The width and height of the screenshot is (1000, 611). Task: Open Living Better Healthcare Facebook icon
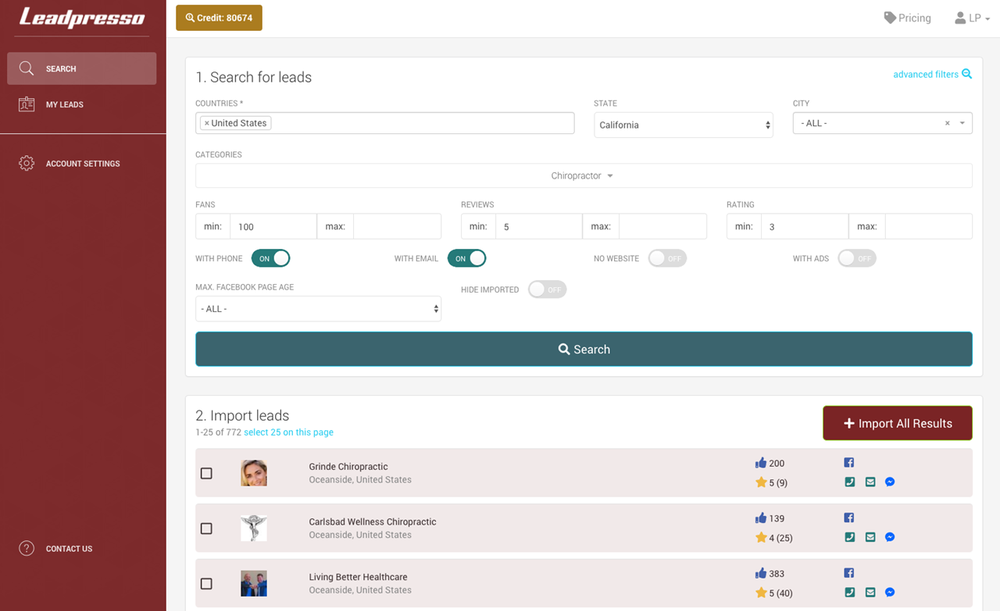point(849,573)
